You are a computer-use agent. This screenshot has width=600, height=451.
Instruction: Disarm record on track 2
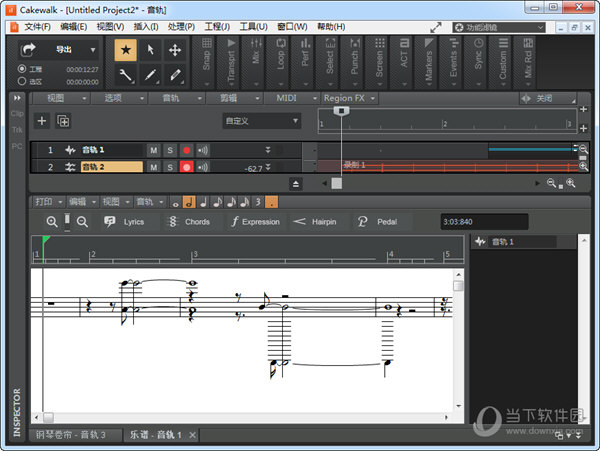(x=186, y=167)
